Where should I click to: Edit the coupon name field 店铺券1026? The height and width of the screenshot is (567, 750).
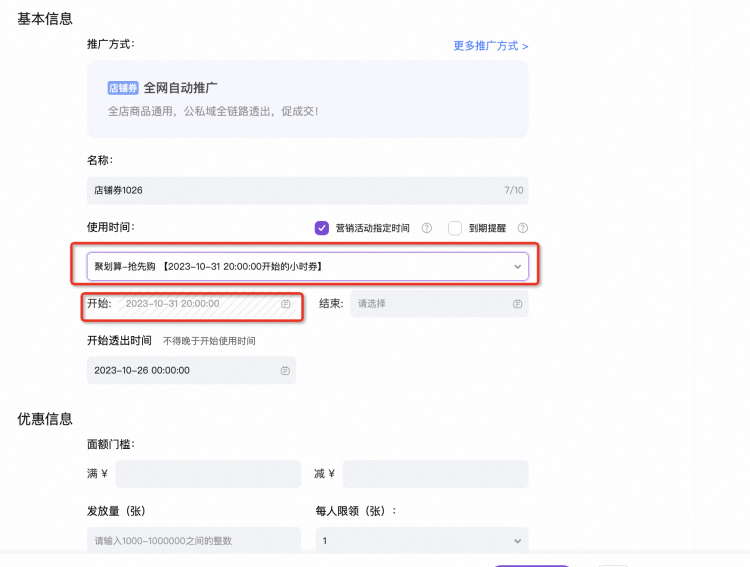(308, 190)
